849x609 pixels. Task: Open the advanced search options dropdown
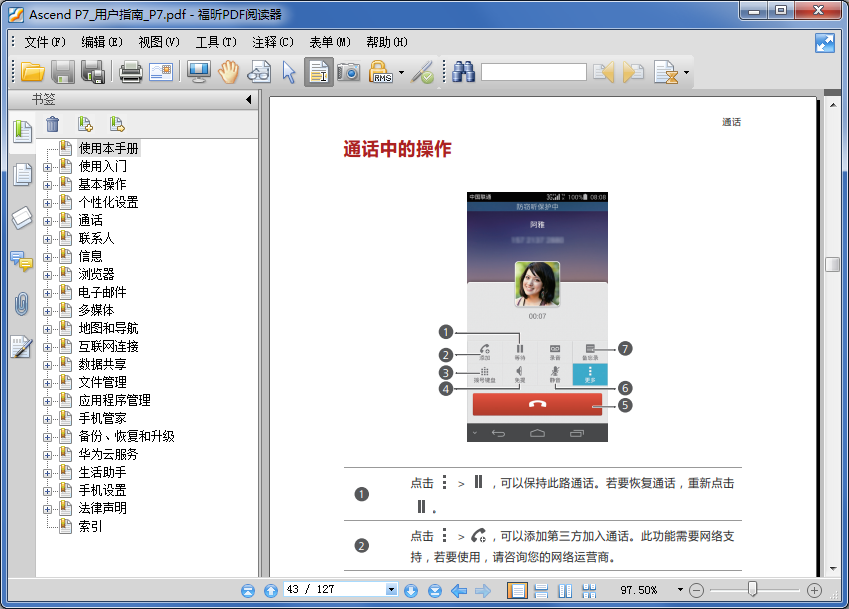[686, 72]
